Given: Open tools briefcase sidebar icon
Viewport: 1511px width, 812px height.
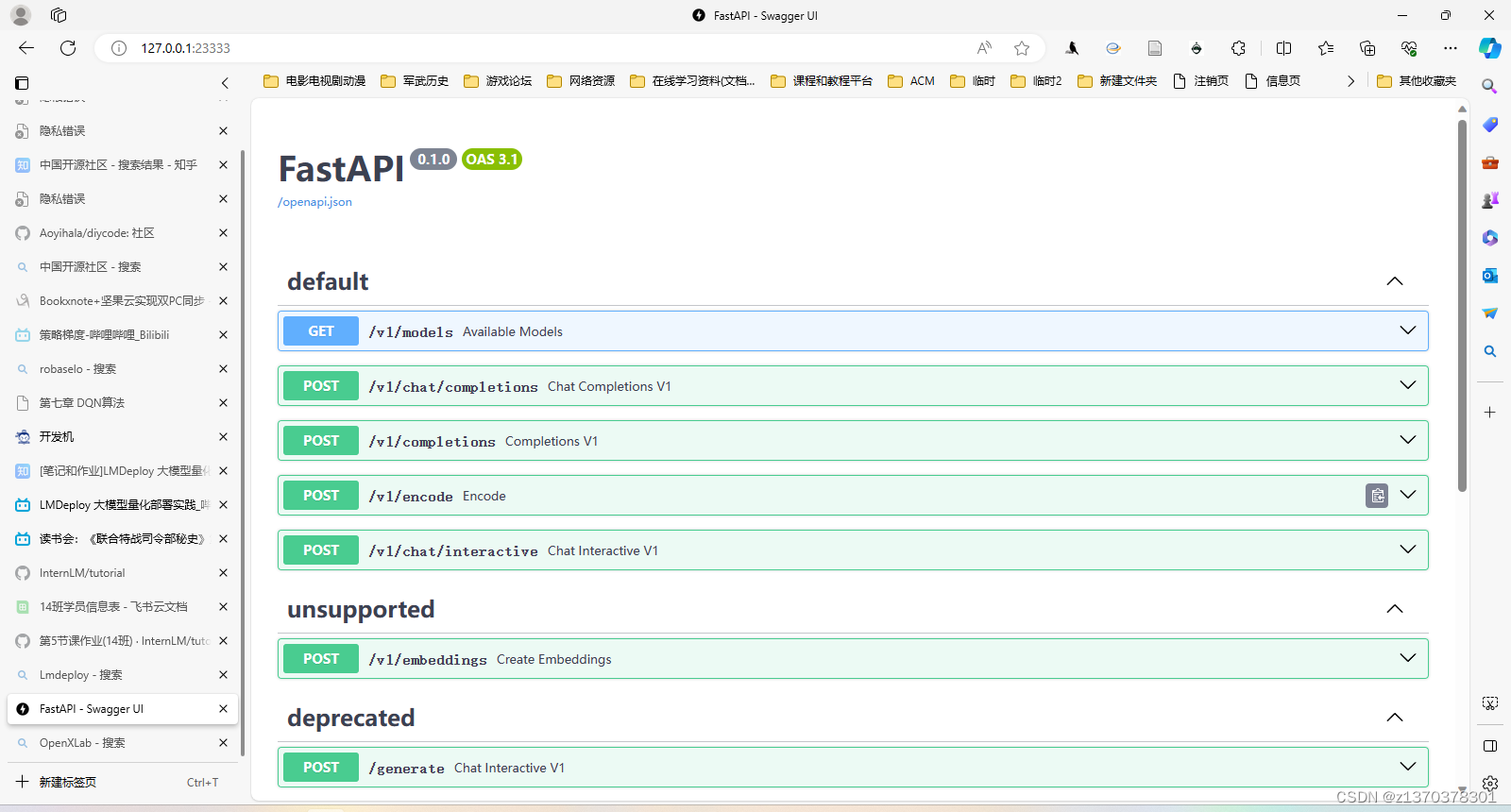Looking at the screenshot, I should [1490, 162].
